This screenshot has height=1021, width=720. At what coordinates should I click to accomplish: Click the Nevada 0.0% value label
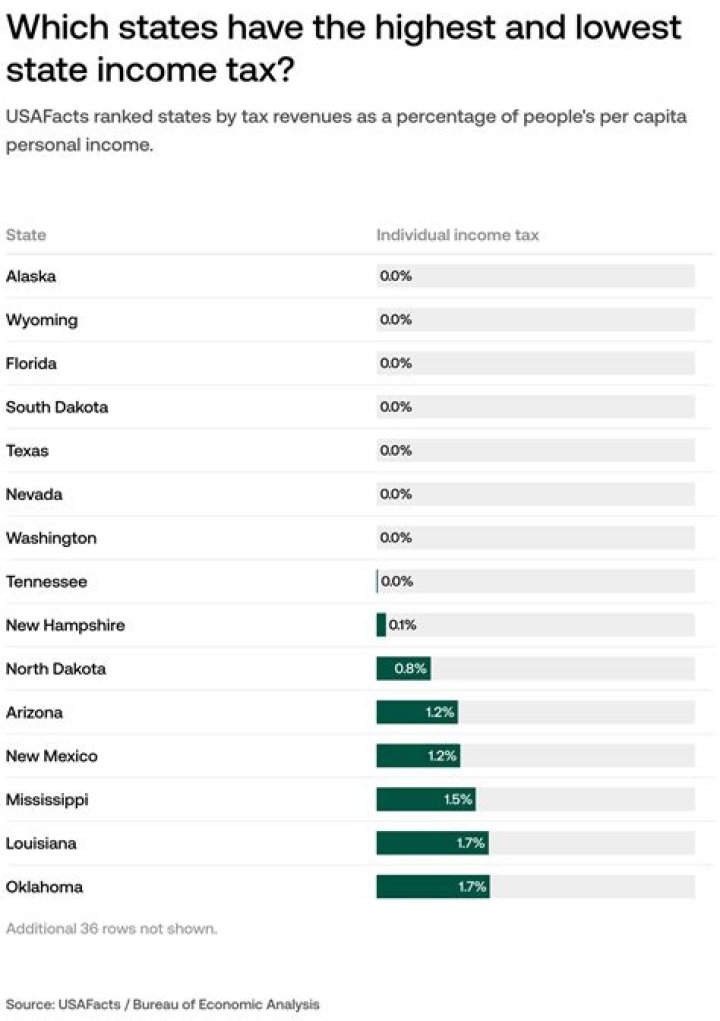(396, 494)
